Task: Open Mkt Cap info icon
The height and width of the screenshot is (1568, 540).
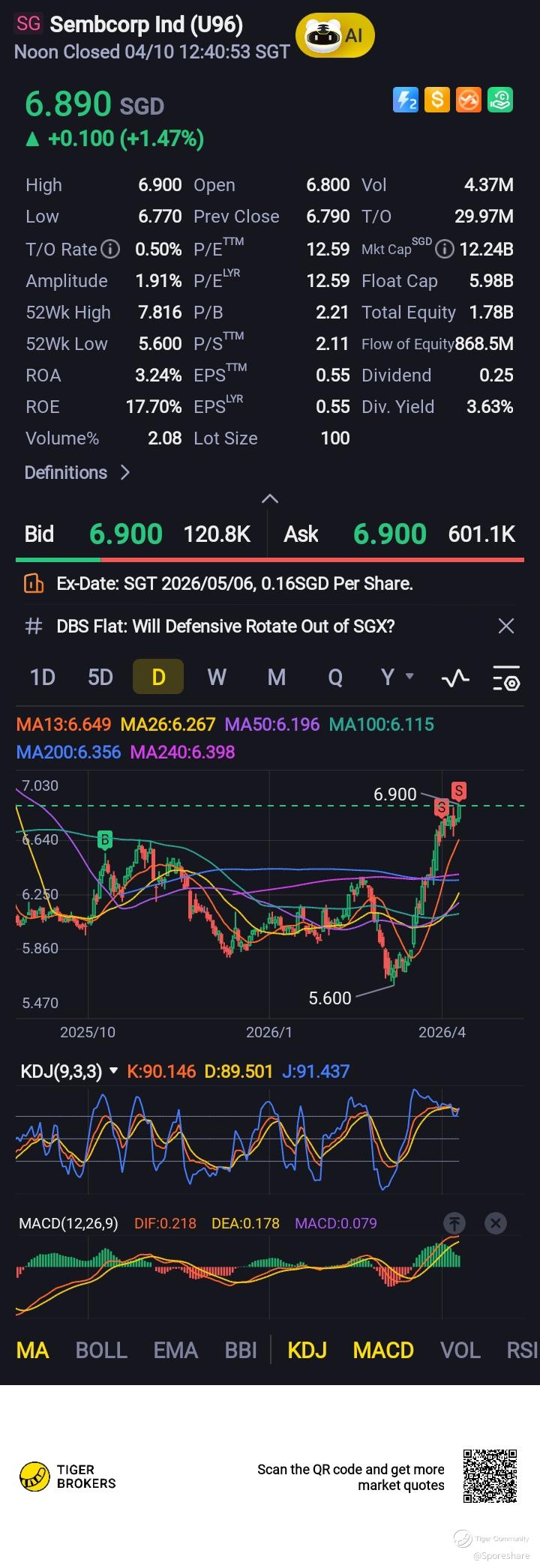Action: (x=444, y=249)
